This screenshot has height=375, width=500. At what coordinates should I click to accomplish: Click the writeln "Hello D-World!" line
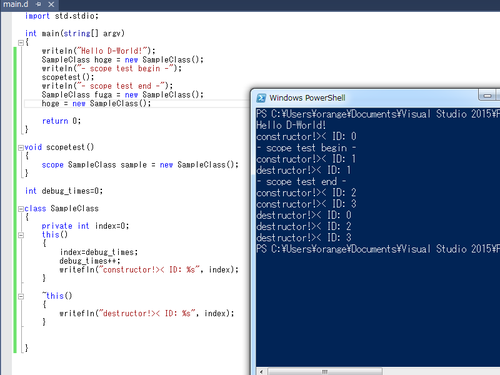(x=99, y=51)
